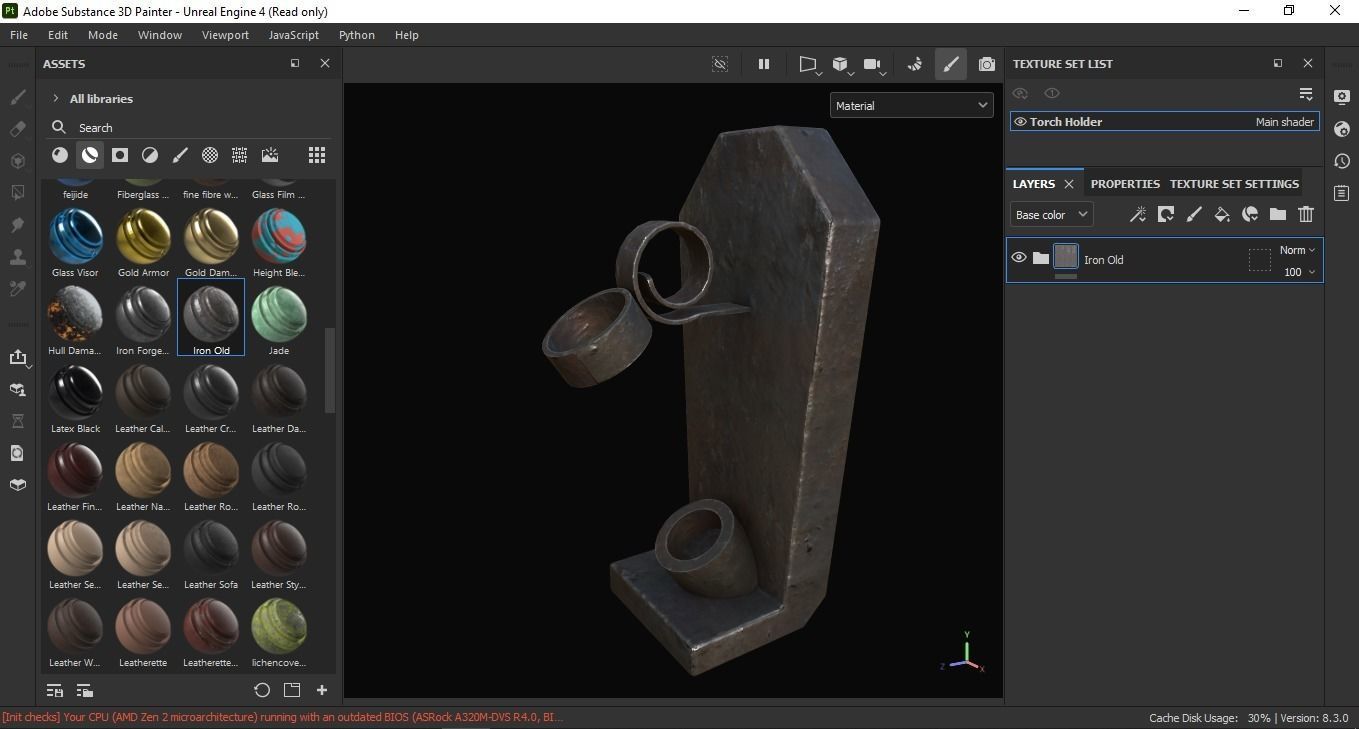Toggle Iron Old layer visibility eye
This screenshot has width=1359, height=729.
(1019, 258)
